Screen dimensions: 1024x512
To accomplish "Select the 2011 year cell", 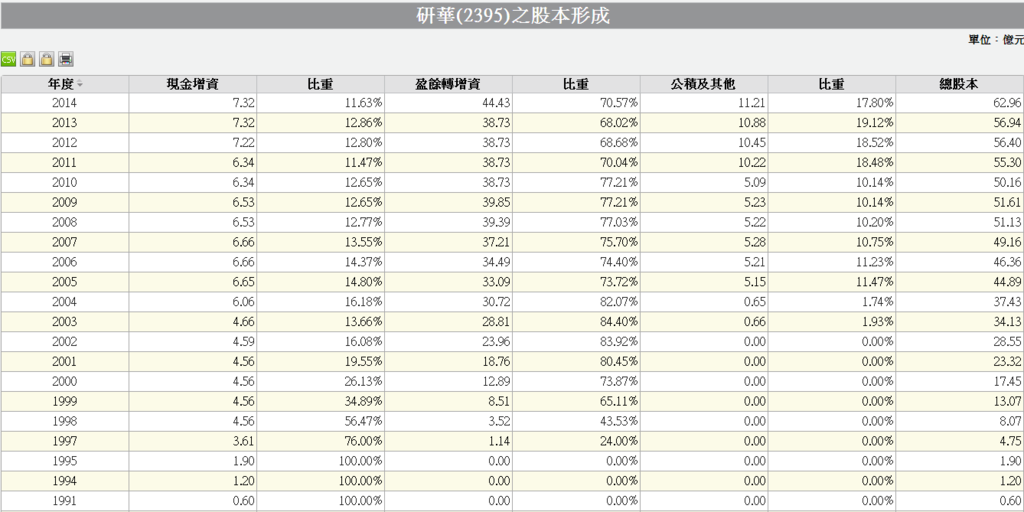I will [65, 163].
